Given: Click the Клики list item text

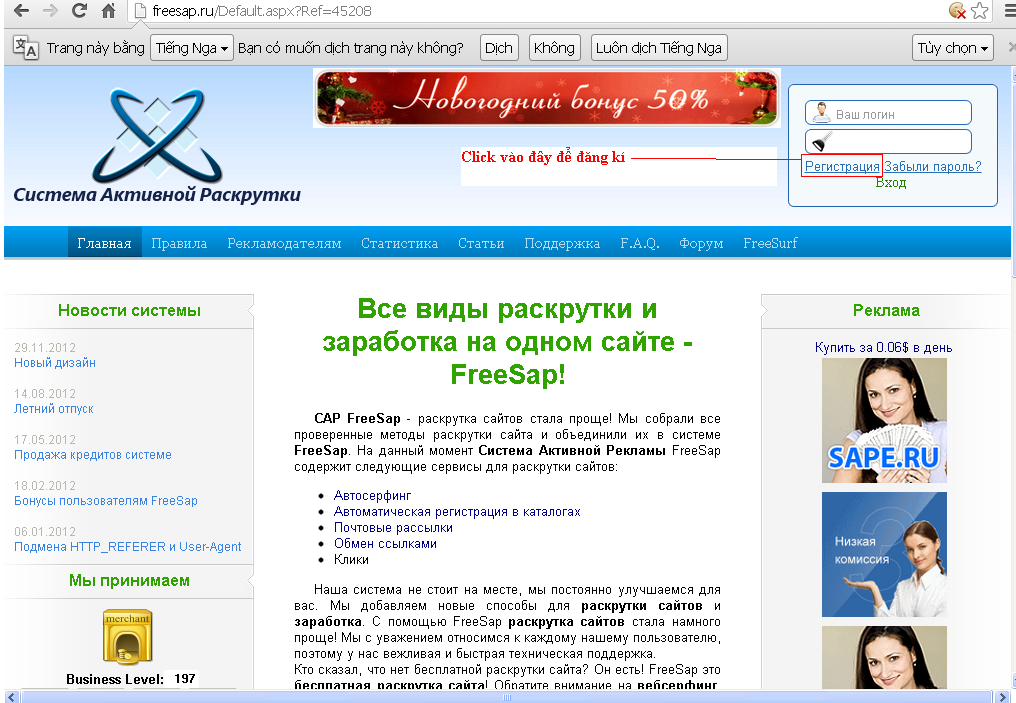Looking at the screenshot, I should click(351, 559).
